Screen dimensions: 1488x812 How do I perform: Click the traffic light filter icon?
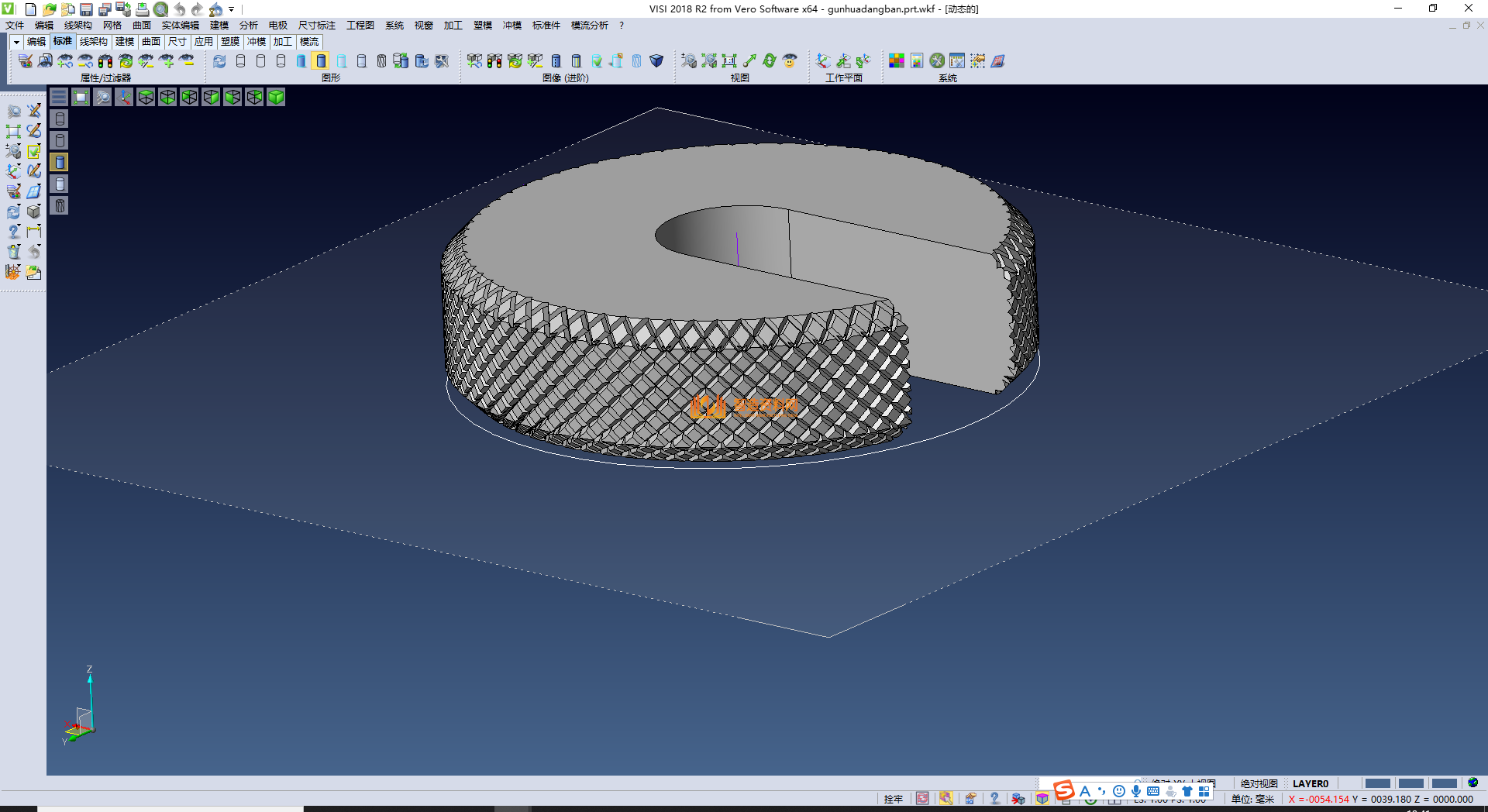105,61
